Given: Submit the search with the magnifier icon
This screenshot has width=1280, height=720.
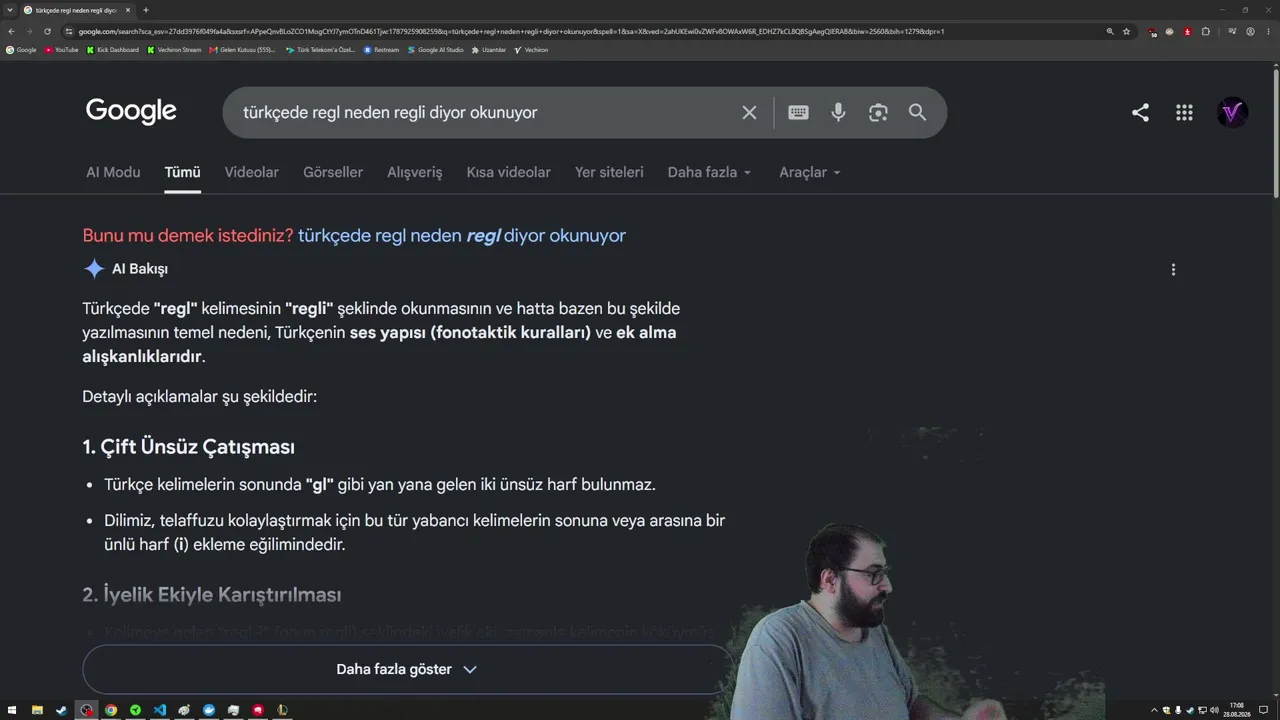Looking at the screenshot, I should pos(917,112).
